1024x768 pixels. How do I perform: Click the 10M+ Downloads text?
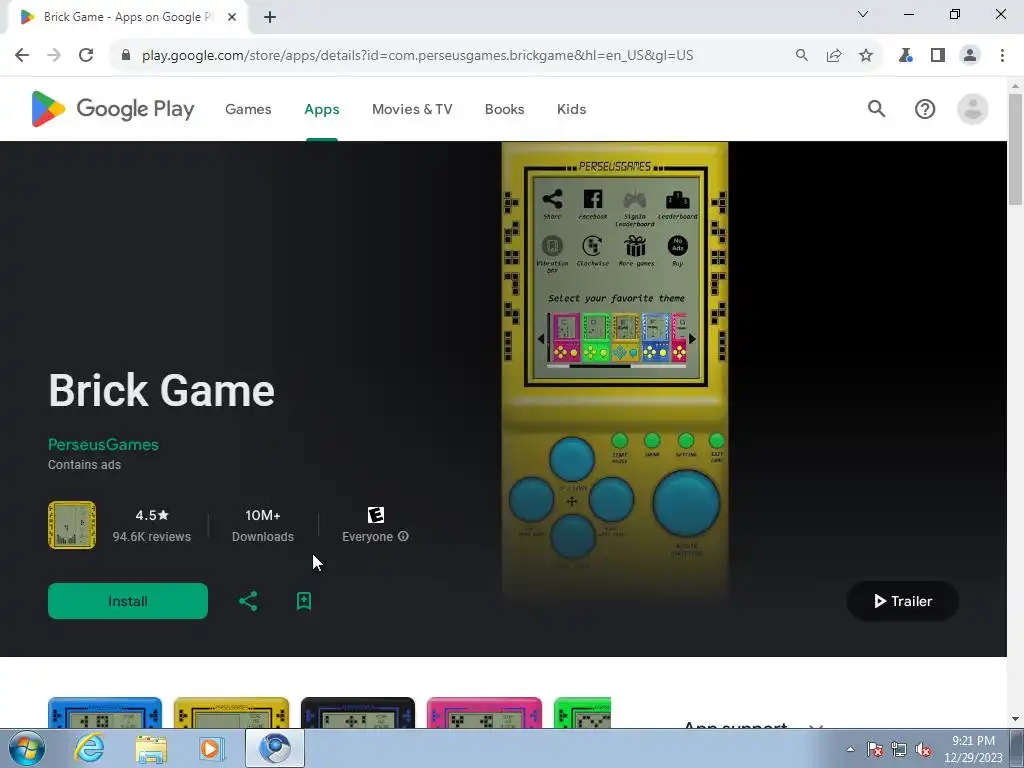coord(263,525)
